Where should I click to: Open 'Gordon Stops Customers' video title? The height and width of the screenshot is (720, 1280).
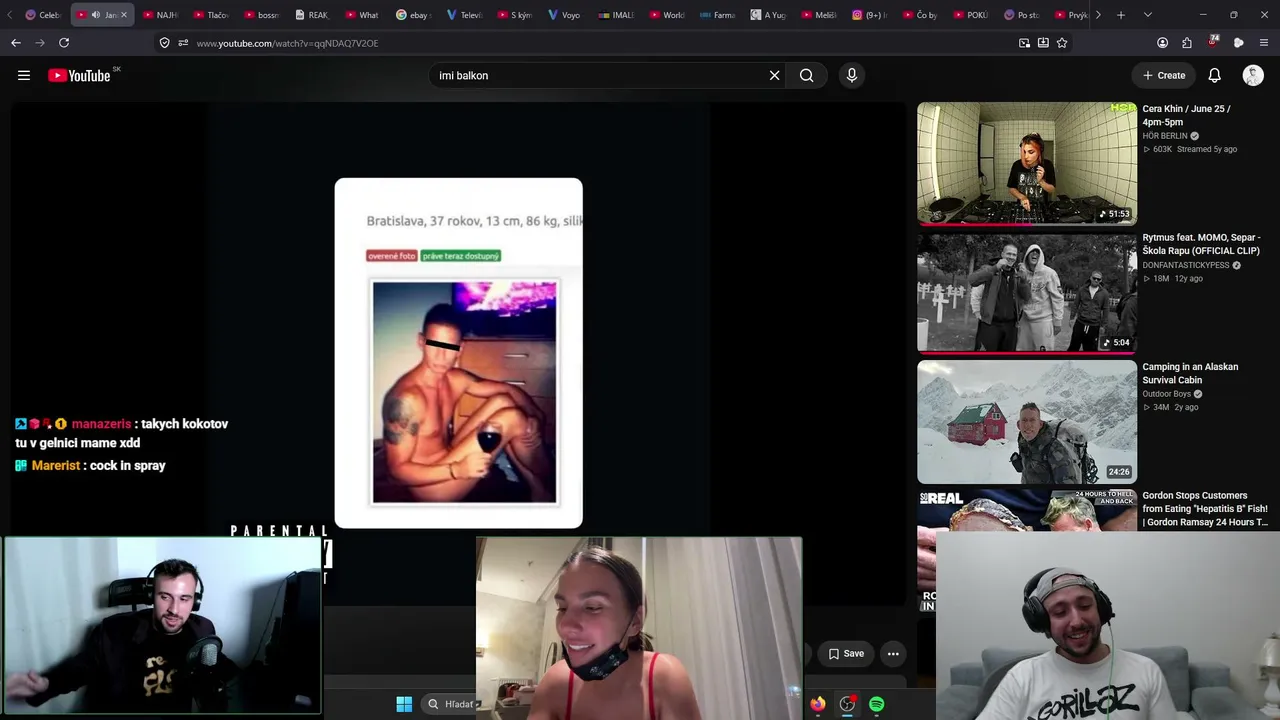click(1205, 509)
